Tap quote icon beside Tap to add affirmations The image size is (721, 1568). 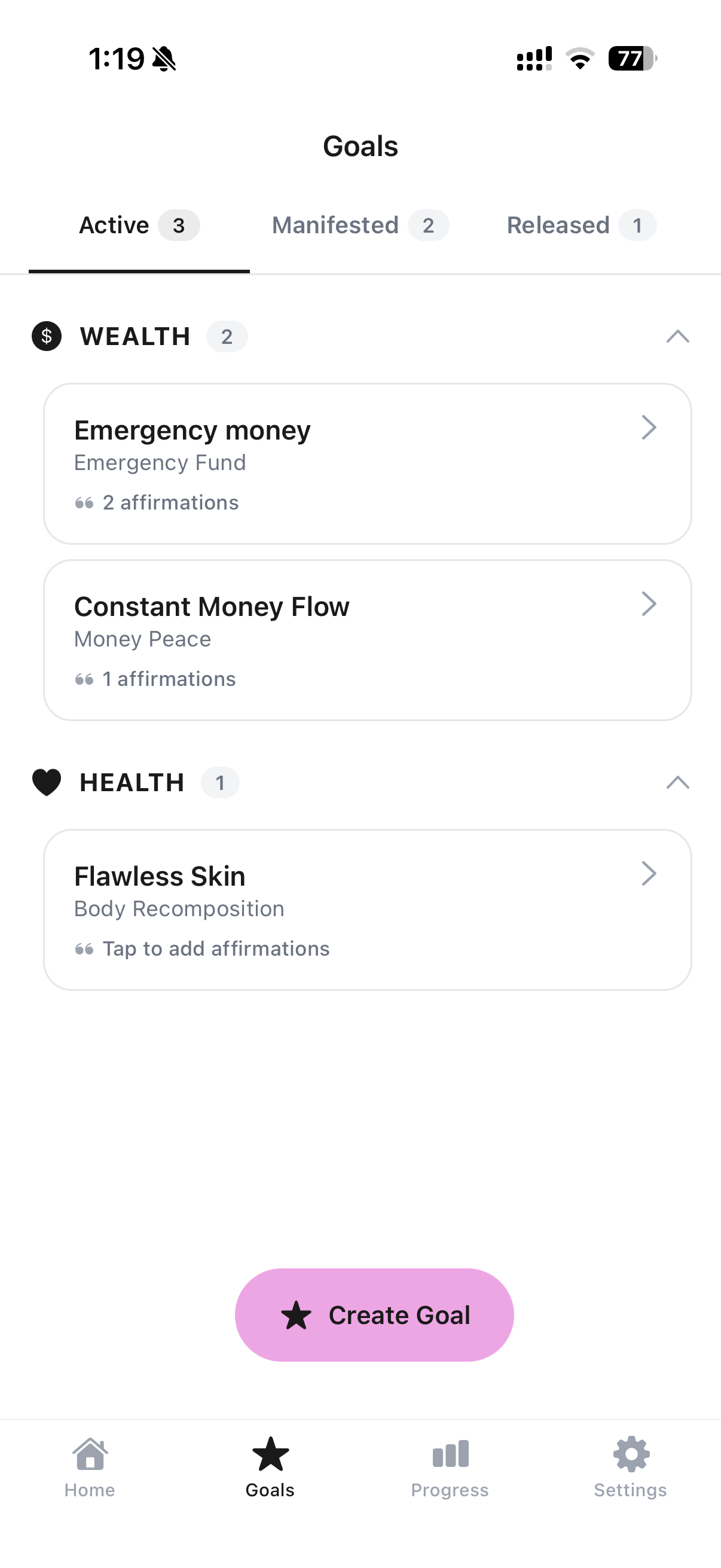(x=84, y=949)
